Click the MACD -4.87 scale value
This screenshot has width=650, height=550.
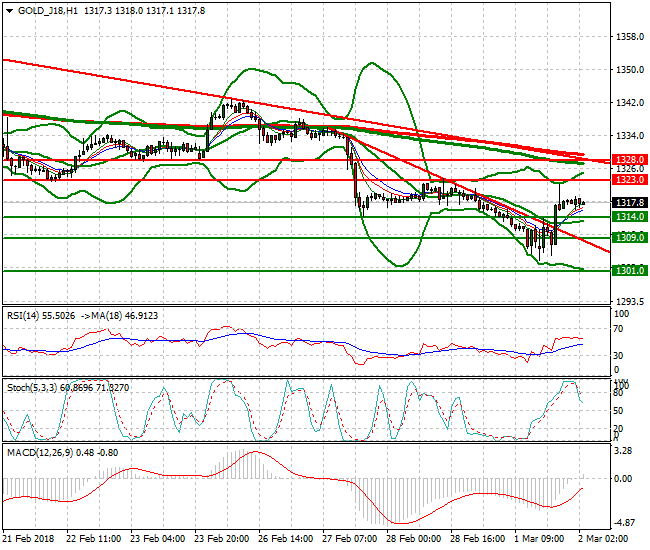(624, 523)
